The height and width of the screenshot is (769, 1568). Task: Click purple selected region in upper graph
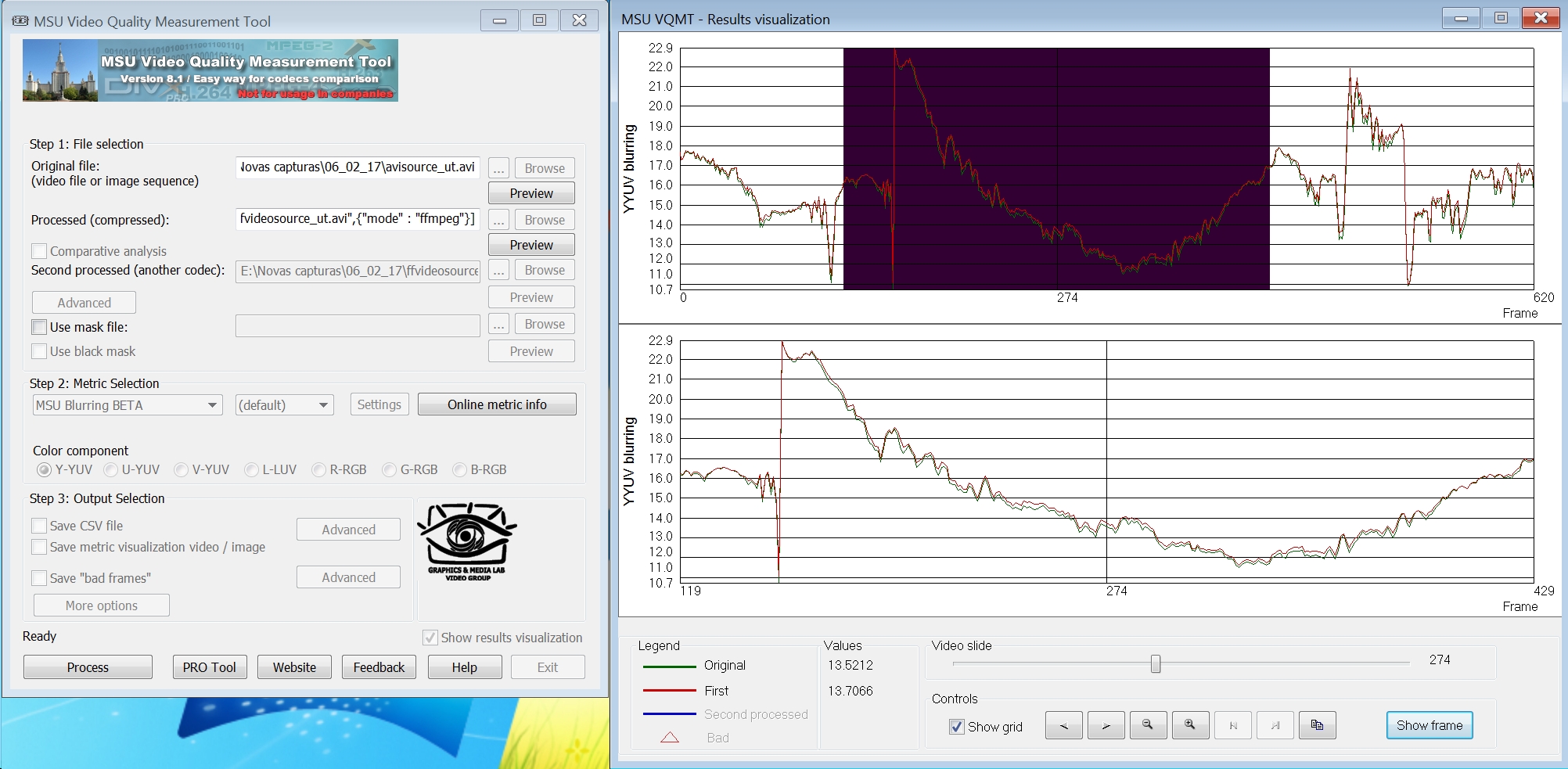coord(1056,169)
